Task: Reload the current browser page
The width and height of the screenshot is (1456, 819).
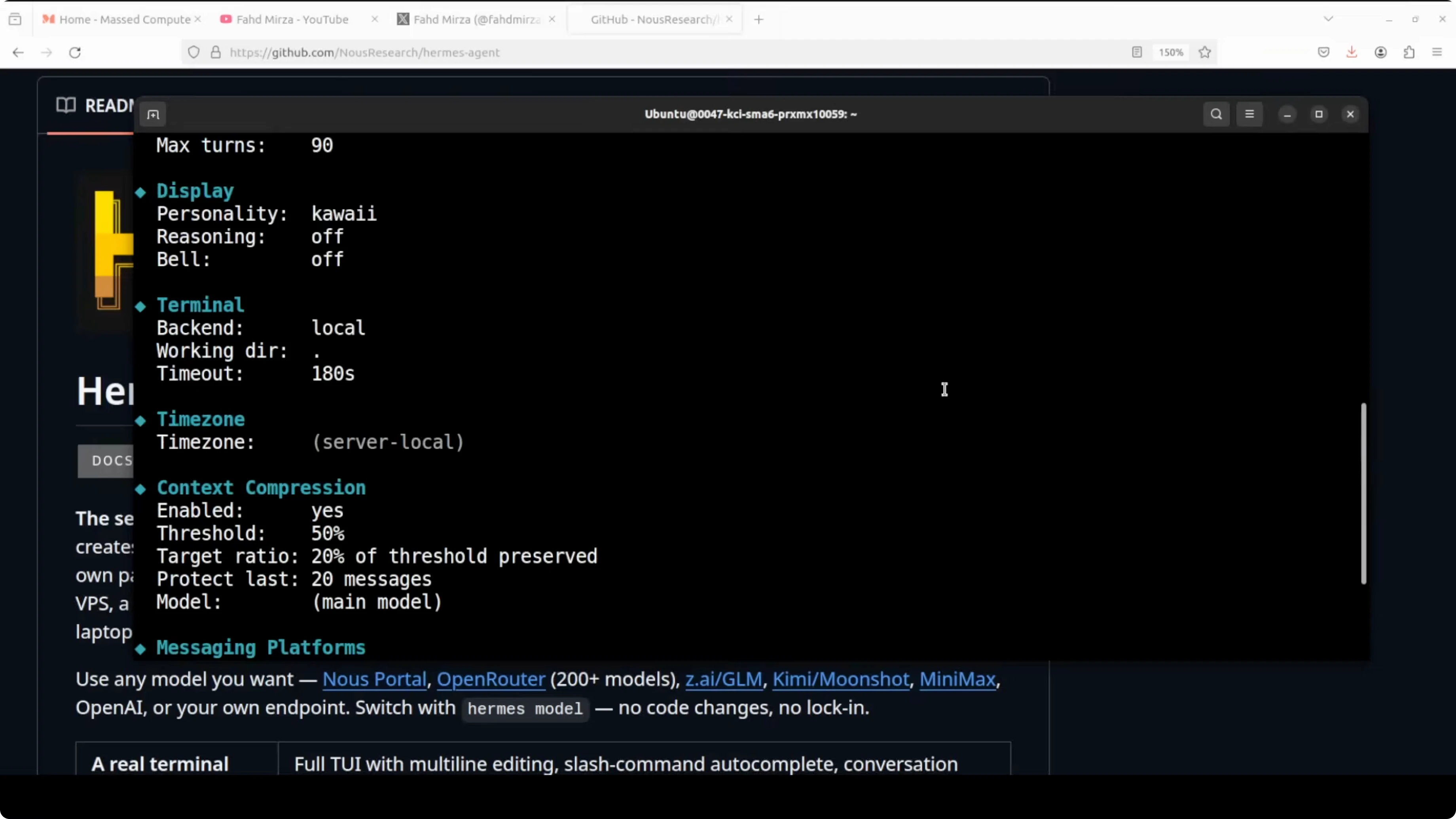Action: tap(75, 53)
